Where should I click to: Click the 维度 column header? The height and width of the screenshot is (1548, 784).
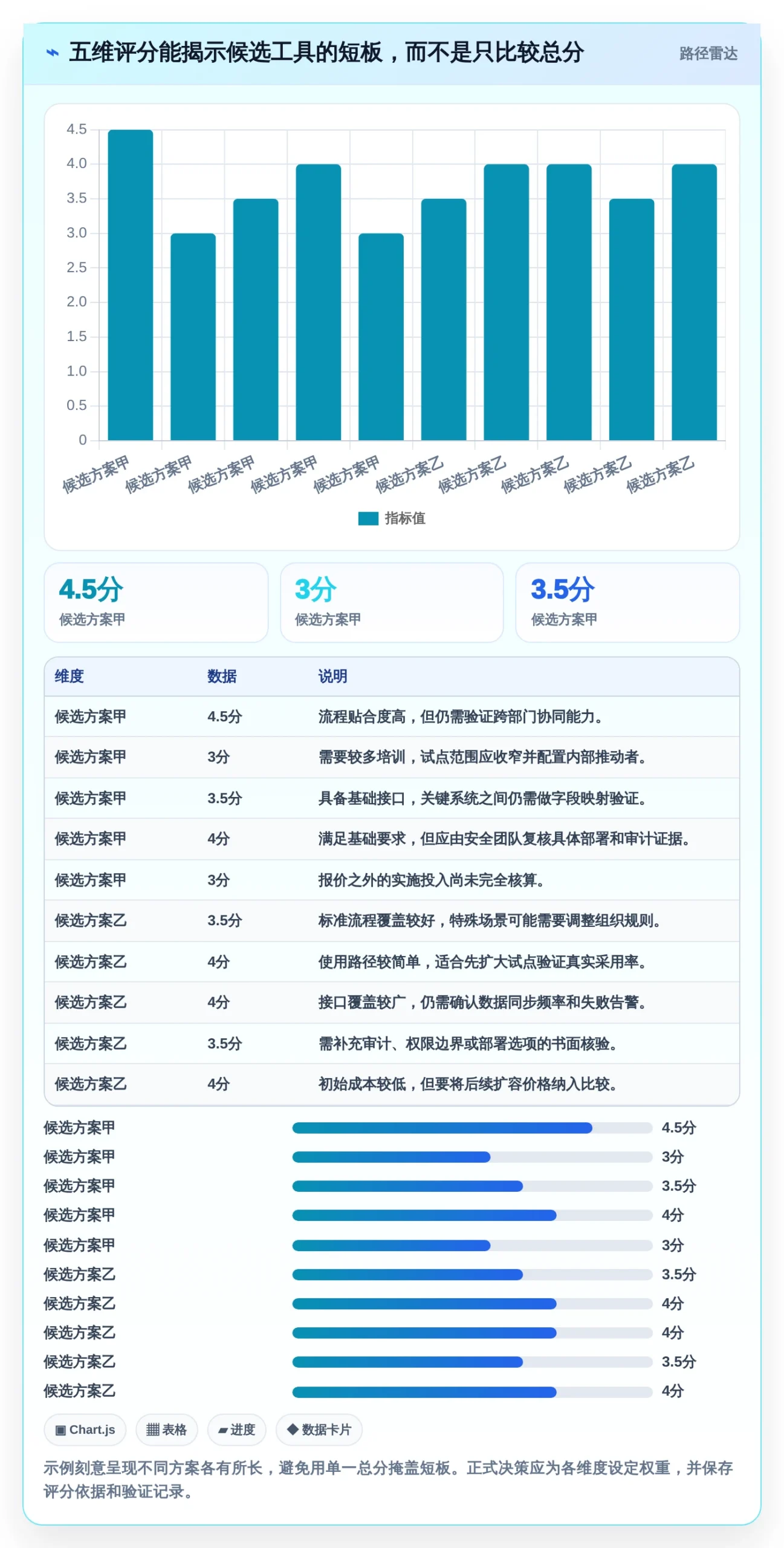coord(69,676)
